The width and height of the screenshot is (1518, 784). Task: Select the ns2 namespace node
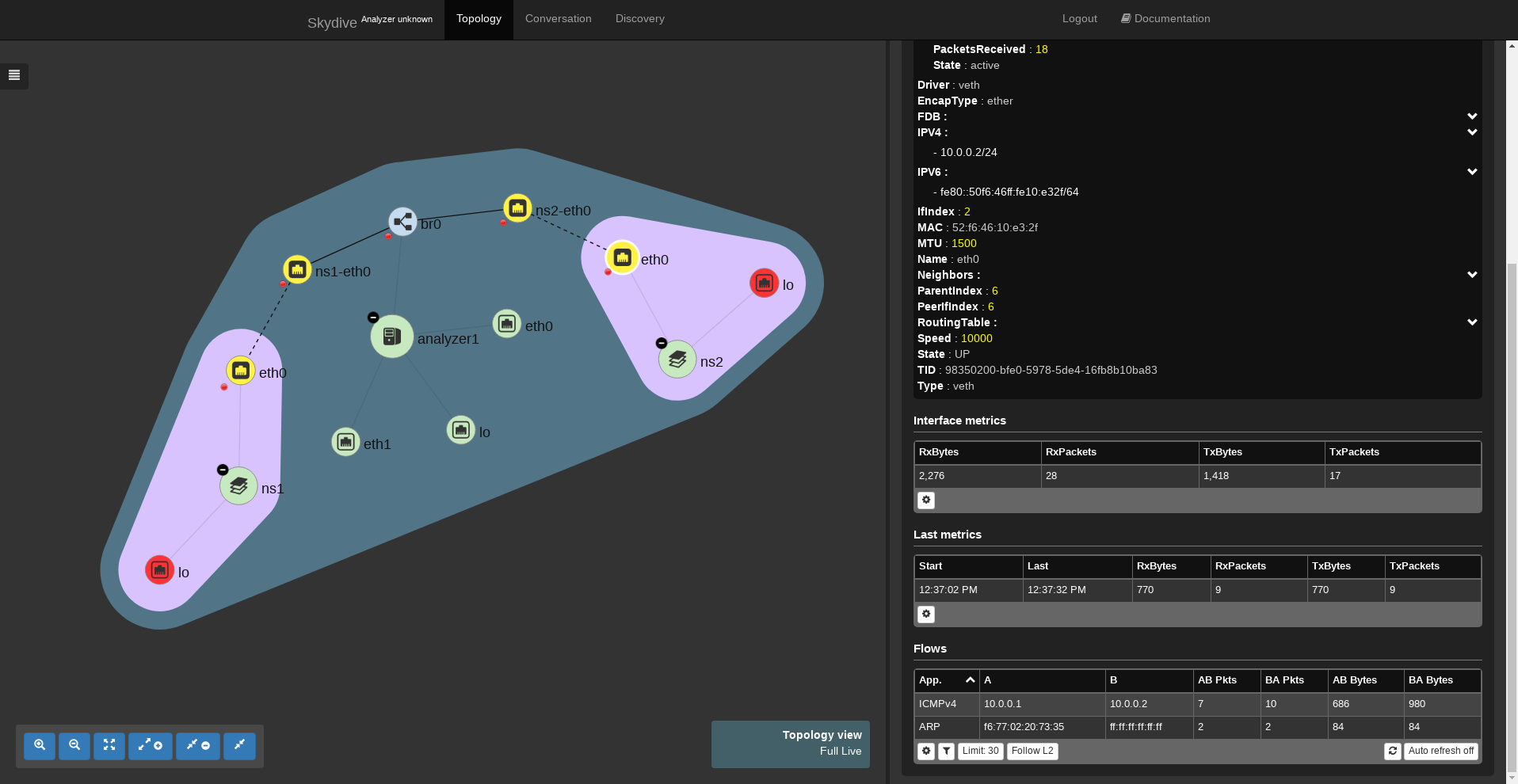coord(677,360)
